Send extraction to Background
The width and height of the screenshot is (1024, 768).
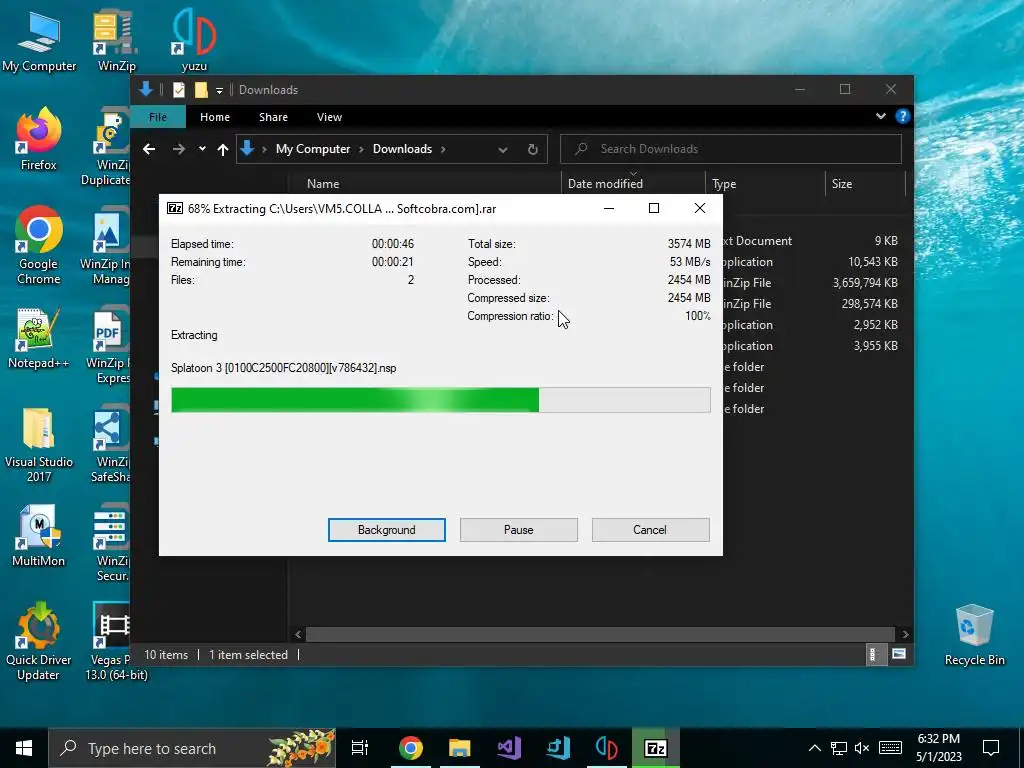(x=387, y=530)
